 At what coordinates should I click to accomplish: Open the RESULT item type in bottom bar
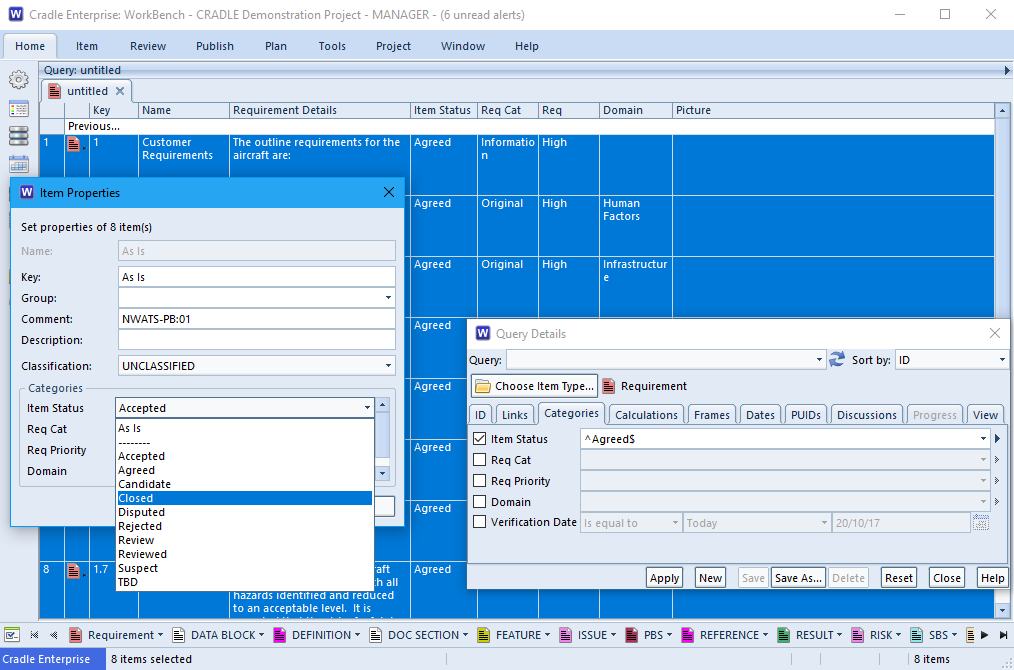point(810,635)
